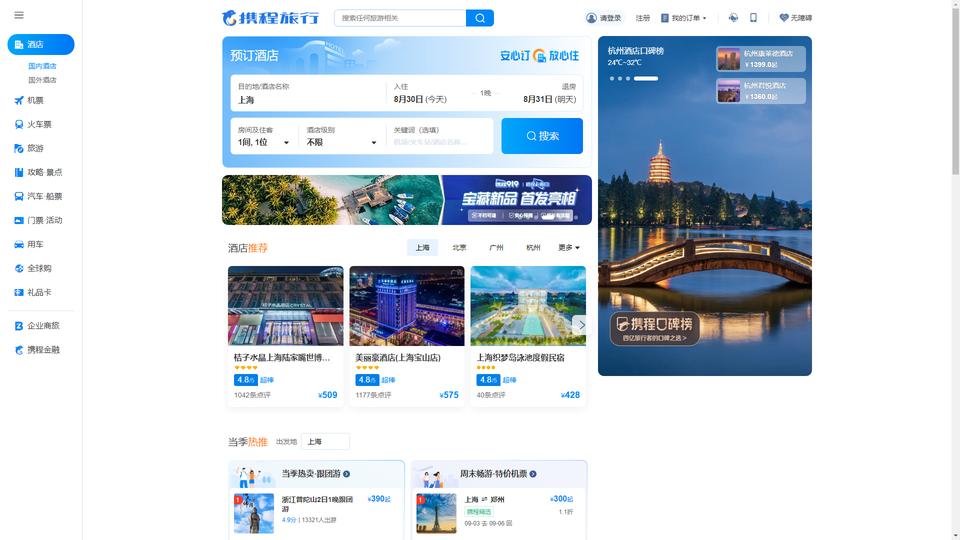
Task: Click the blue 搜索 hotel search button
Action: click(542, 136)
